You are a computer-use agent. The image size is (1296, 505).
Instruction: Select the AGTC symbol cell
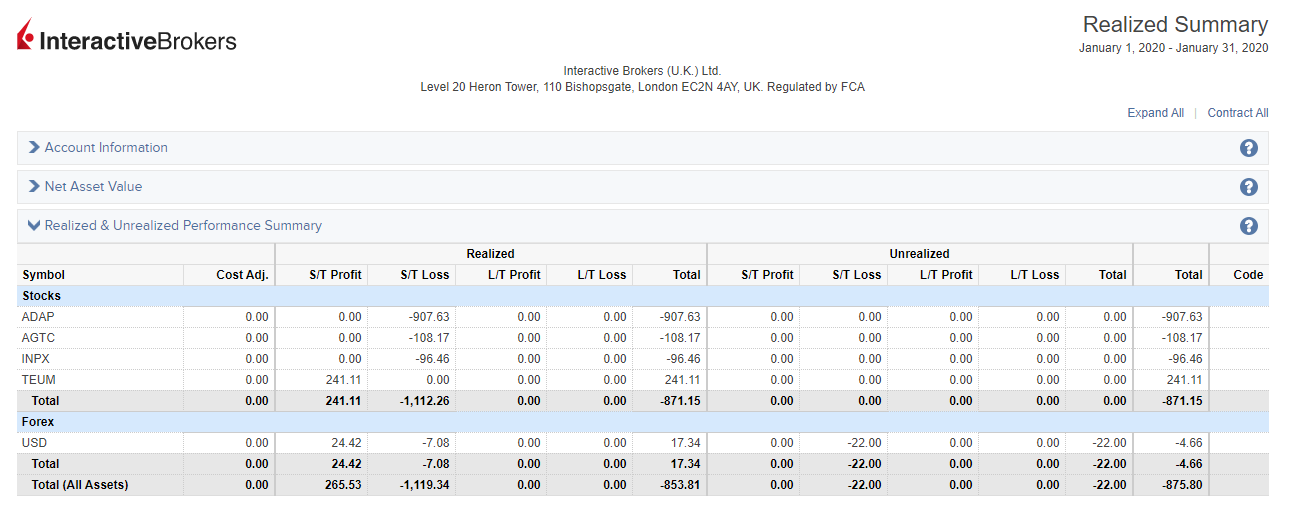[38, 338]
